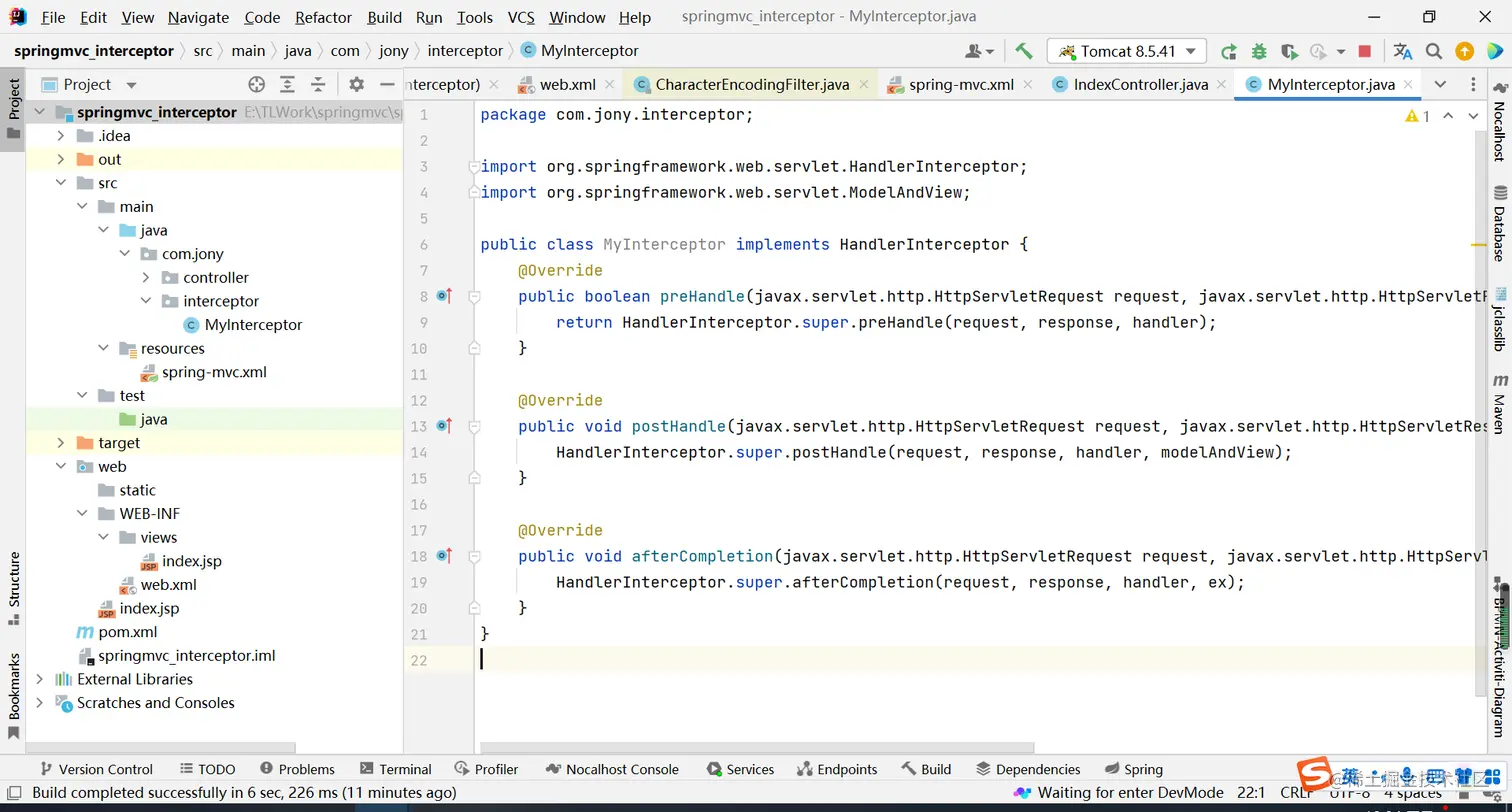Viewport: 1512px width, 812px height.
Task: Click the editor horizontal scrollbar
Action: tap(757, 747)
